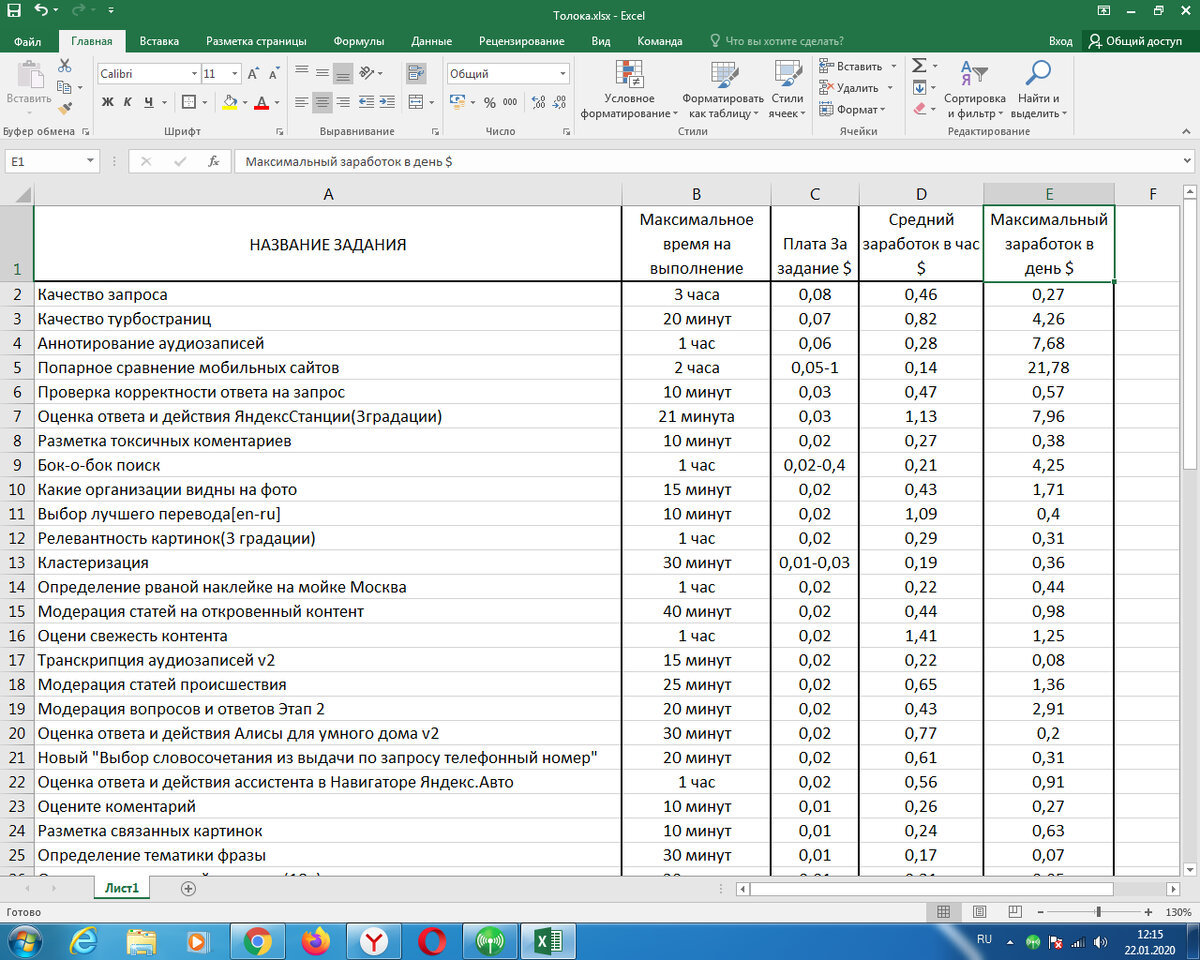Align text to bottom of cell
Image resolution: width=1200 pixels, height=960 pixels.
[x=343, y=74]
